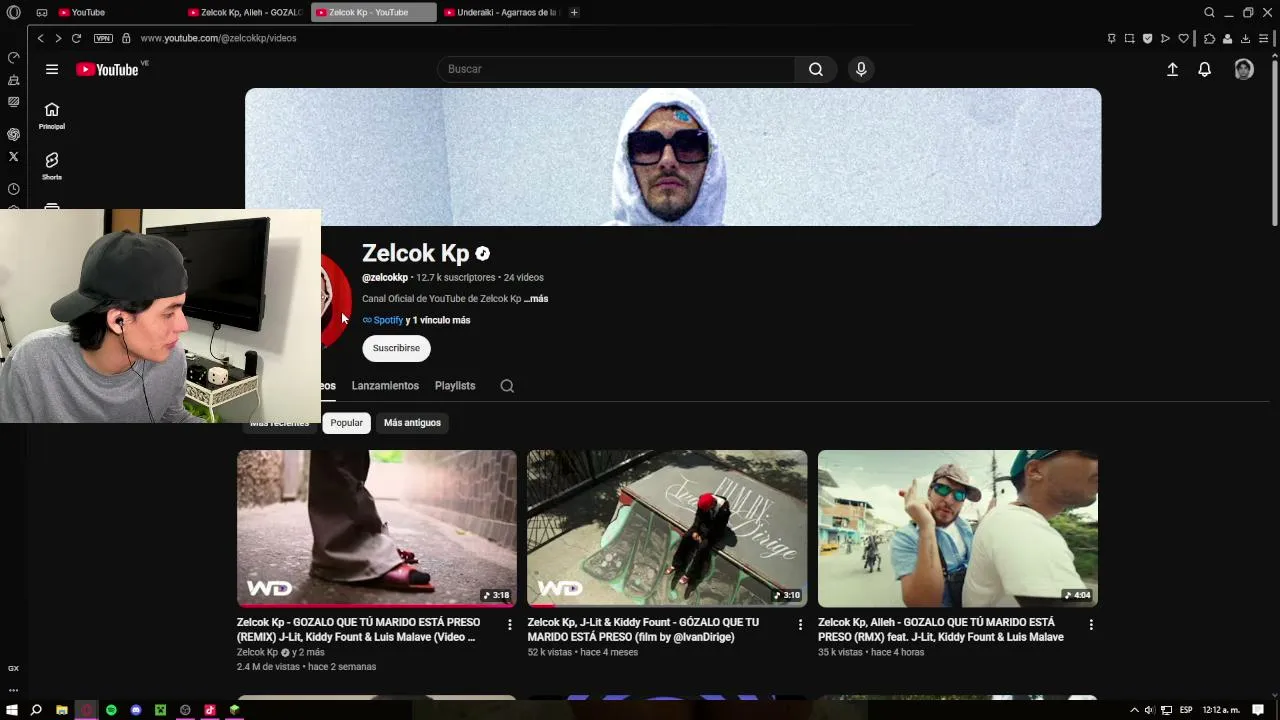Open the taskbar volume control
The height and width of the screenshot is (720, 1280).
pyautogui.click(x=1149, y=710)
